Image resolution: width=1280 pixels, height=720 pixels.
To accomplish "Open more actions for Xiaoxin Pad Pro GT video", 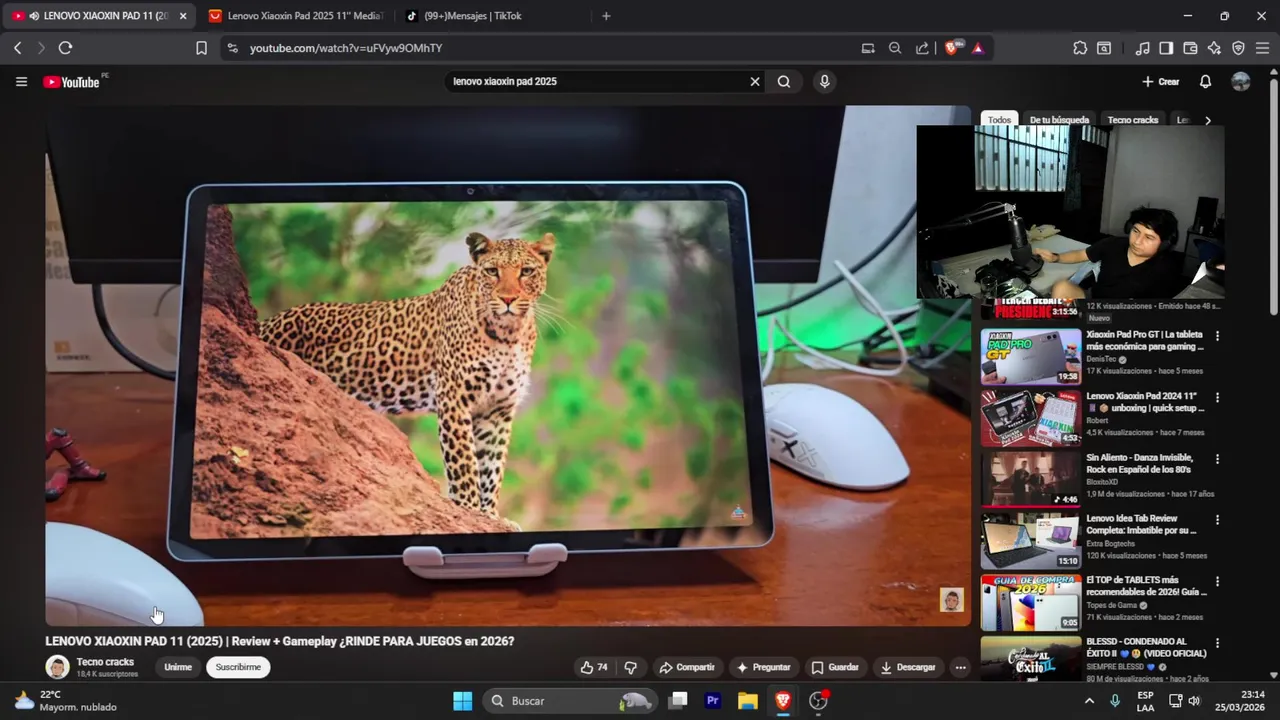I will tap(1217, 336).
